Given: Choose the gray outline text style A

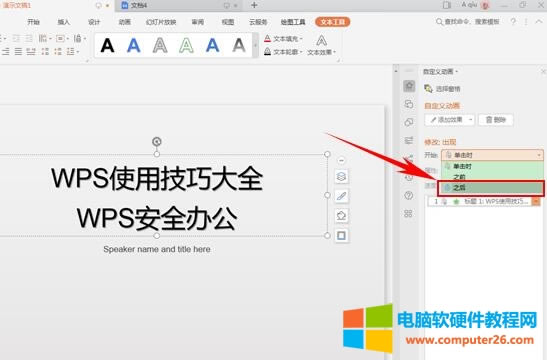Looking at the screenshot, I should [160, 45].
